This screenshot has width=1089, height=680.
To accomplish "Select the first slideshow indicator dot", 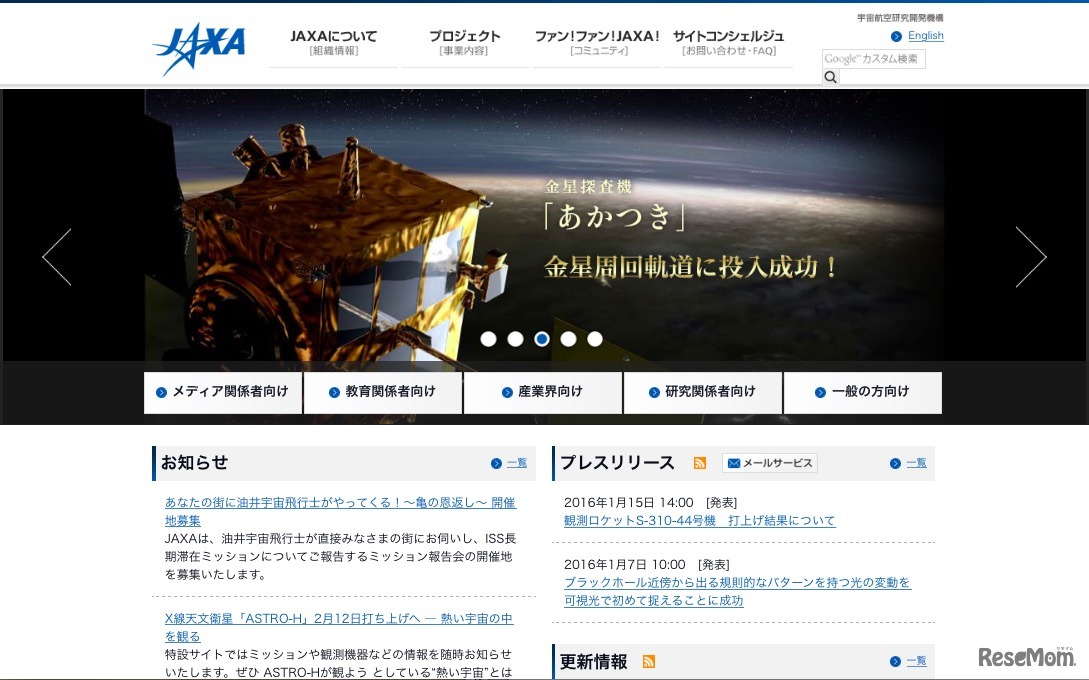I will point(488,339).
